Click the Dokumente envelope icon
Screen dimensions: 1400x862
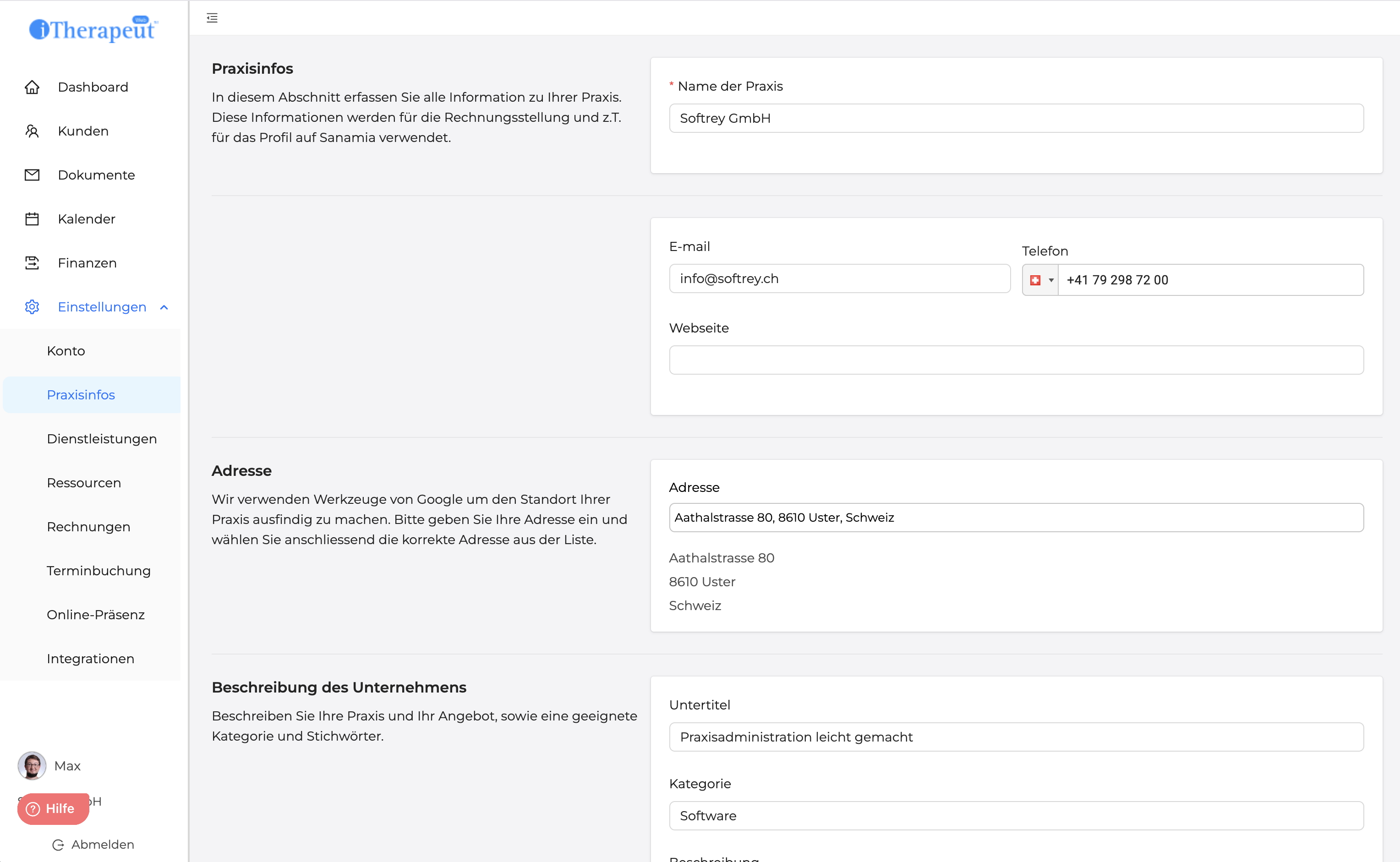point(32,175)
